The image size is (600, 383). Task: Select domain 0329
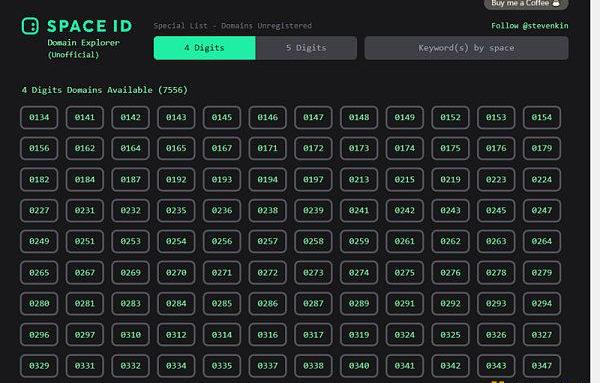39,366
